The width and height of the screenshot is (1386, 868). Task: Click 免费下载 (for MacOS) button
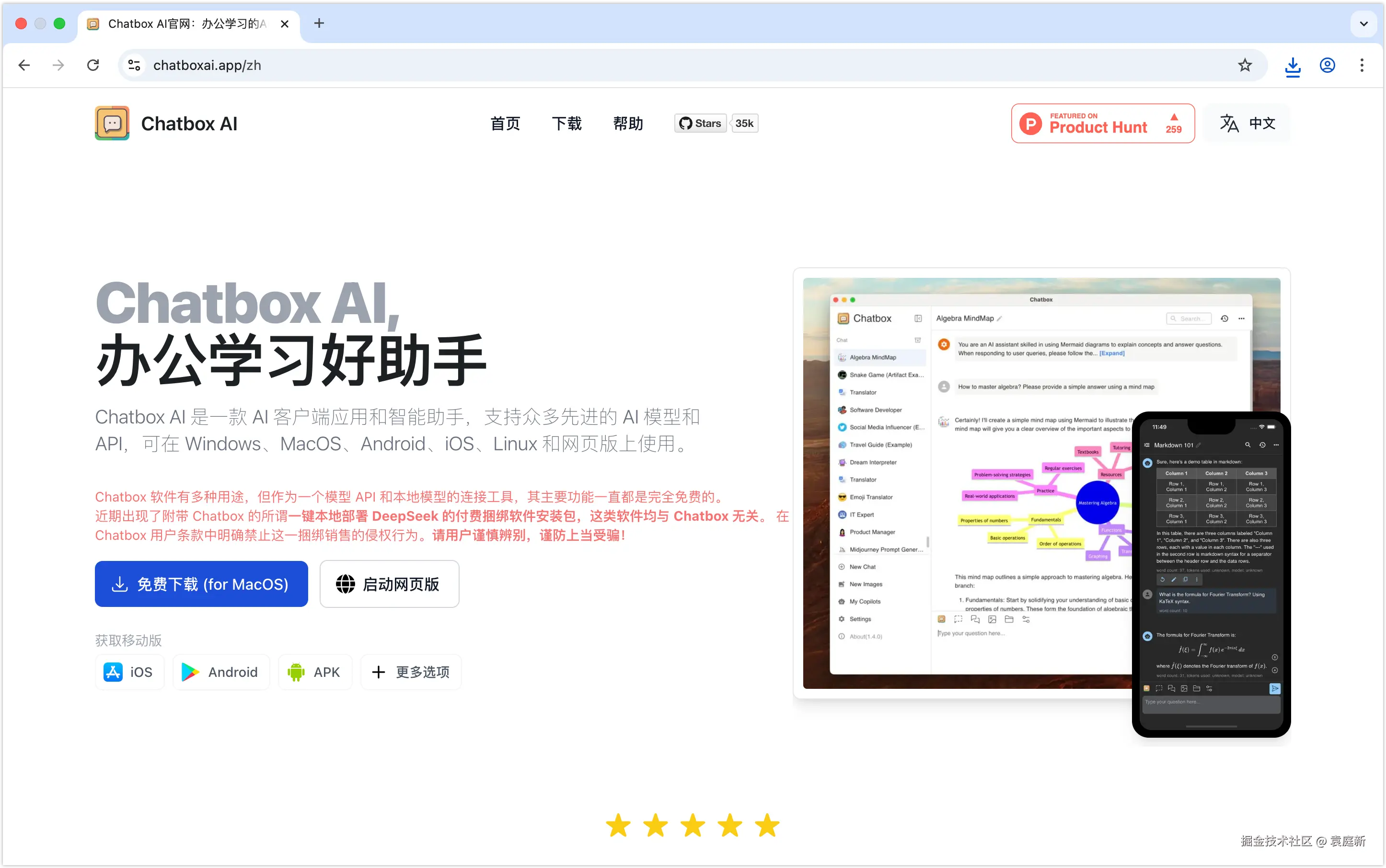tap(201, 584)
